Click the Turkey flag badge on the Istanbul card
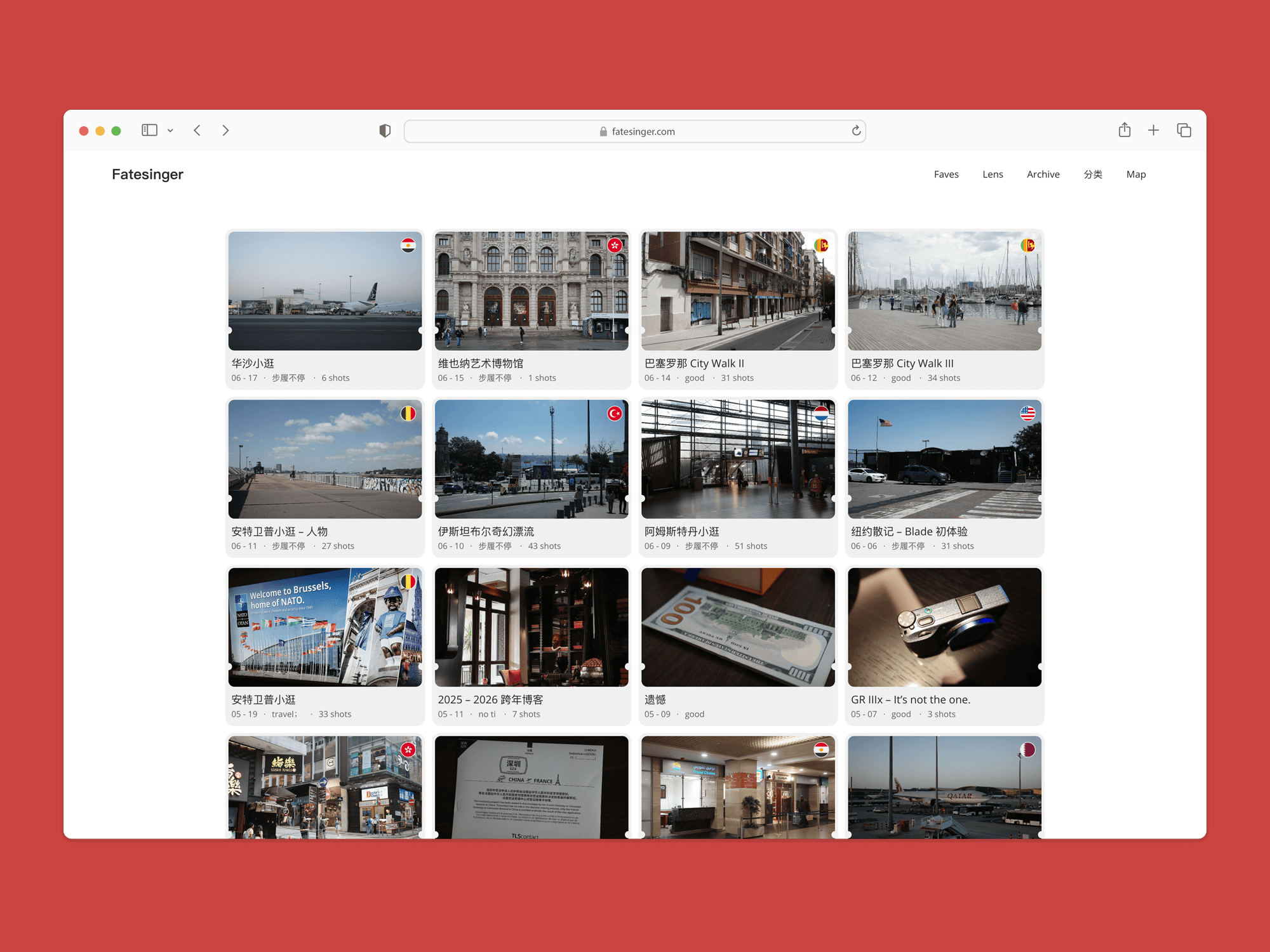 pyautogui.click(x=614, y=414)
